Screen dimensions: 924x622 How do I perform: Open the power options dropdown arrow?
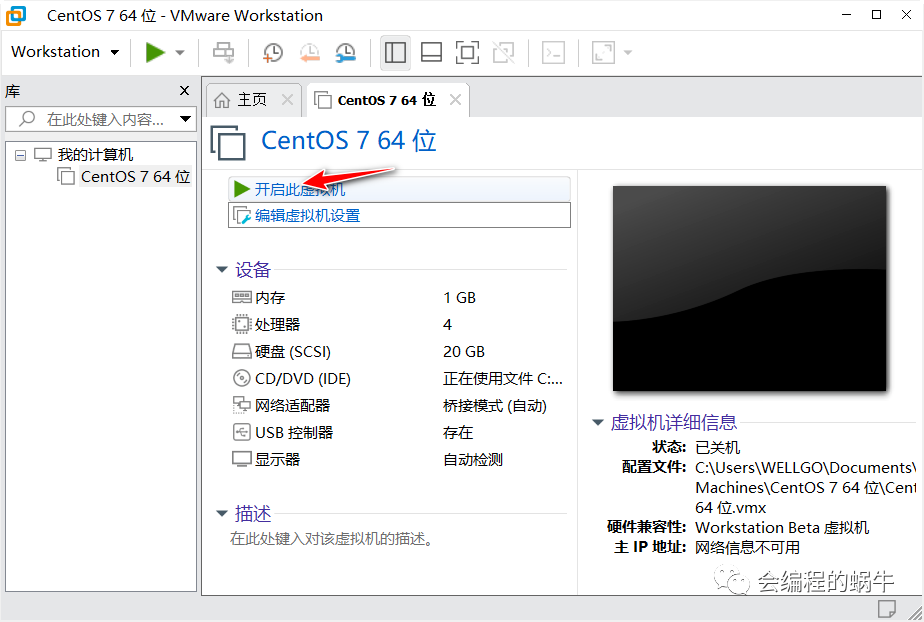[x=180, y=52]
